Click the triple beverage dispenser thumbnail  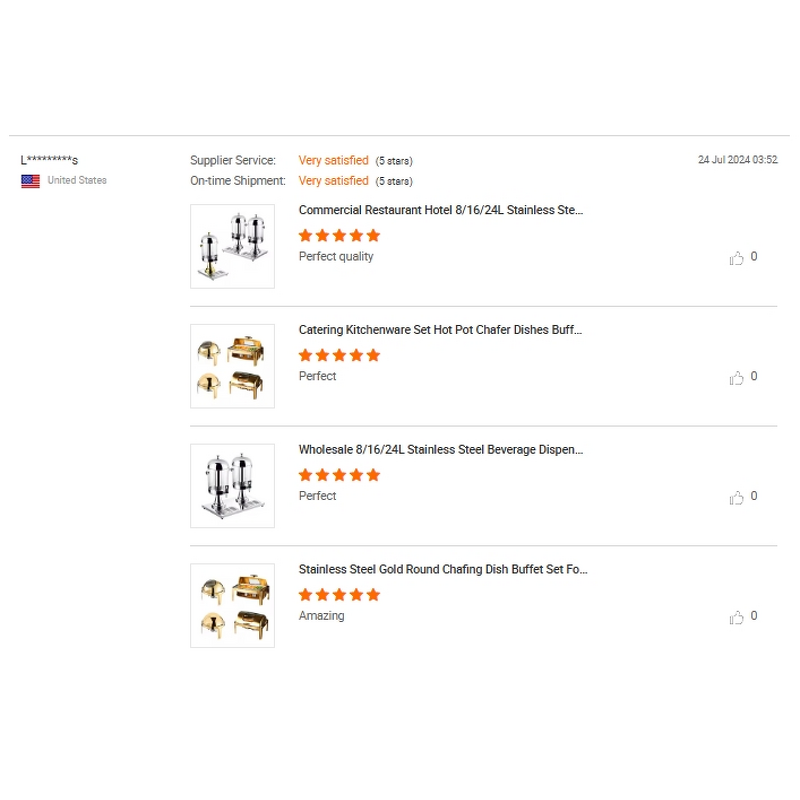tap(232, 247)
